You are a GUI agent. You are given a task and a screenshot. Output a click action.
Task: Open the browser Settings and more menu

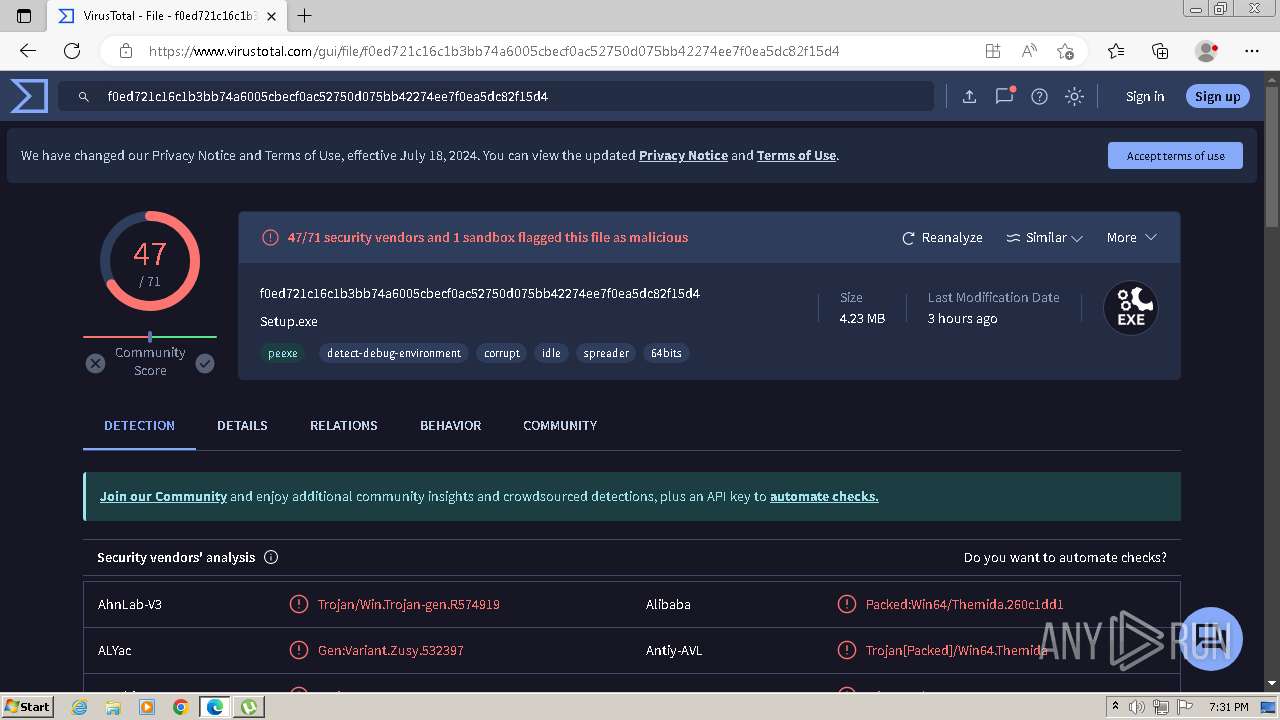tap(1252, 51)
